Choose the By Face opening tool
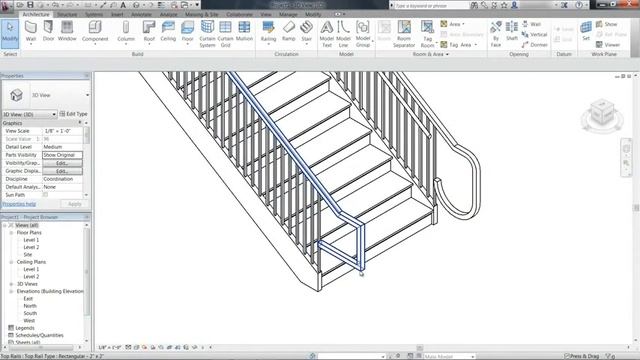Viewport: 640px width, 360px height. click(x=496, y=34)
